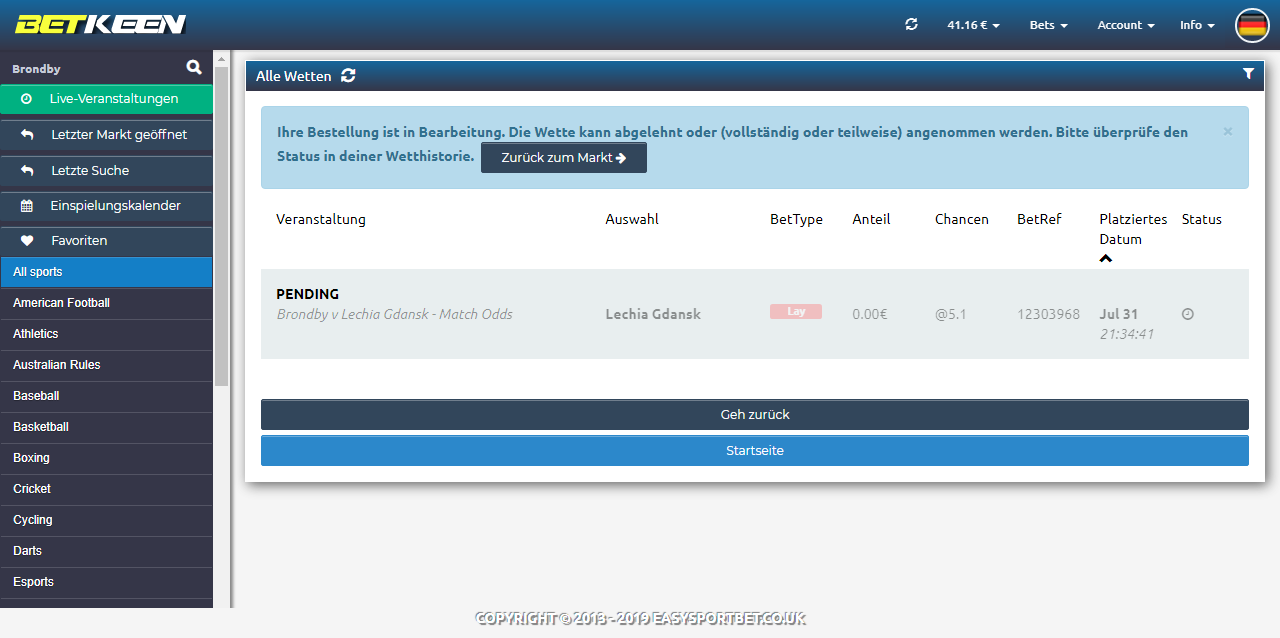
Task: Choose Australian Rules sport
Action: [x=106, y=365]
